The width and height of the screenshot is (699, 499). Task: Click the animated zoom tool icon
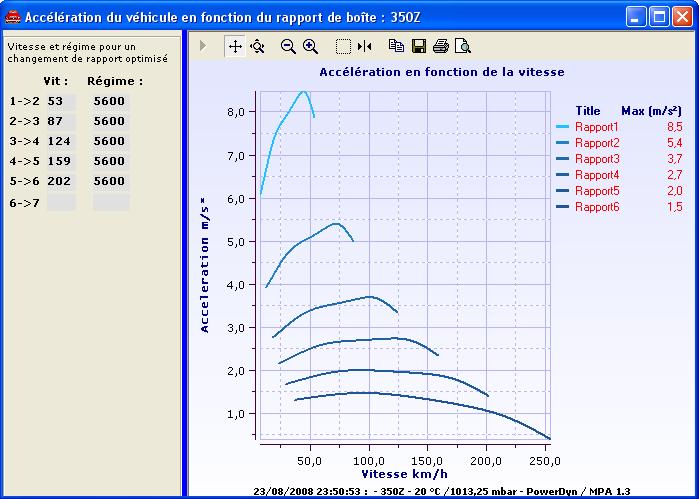click(257, 46)
